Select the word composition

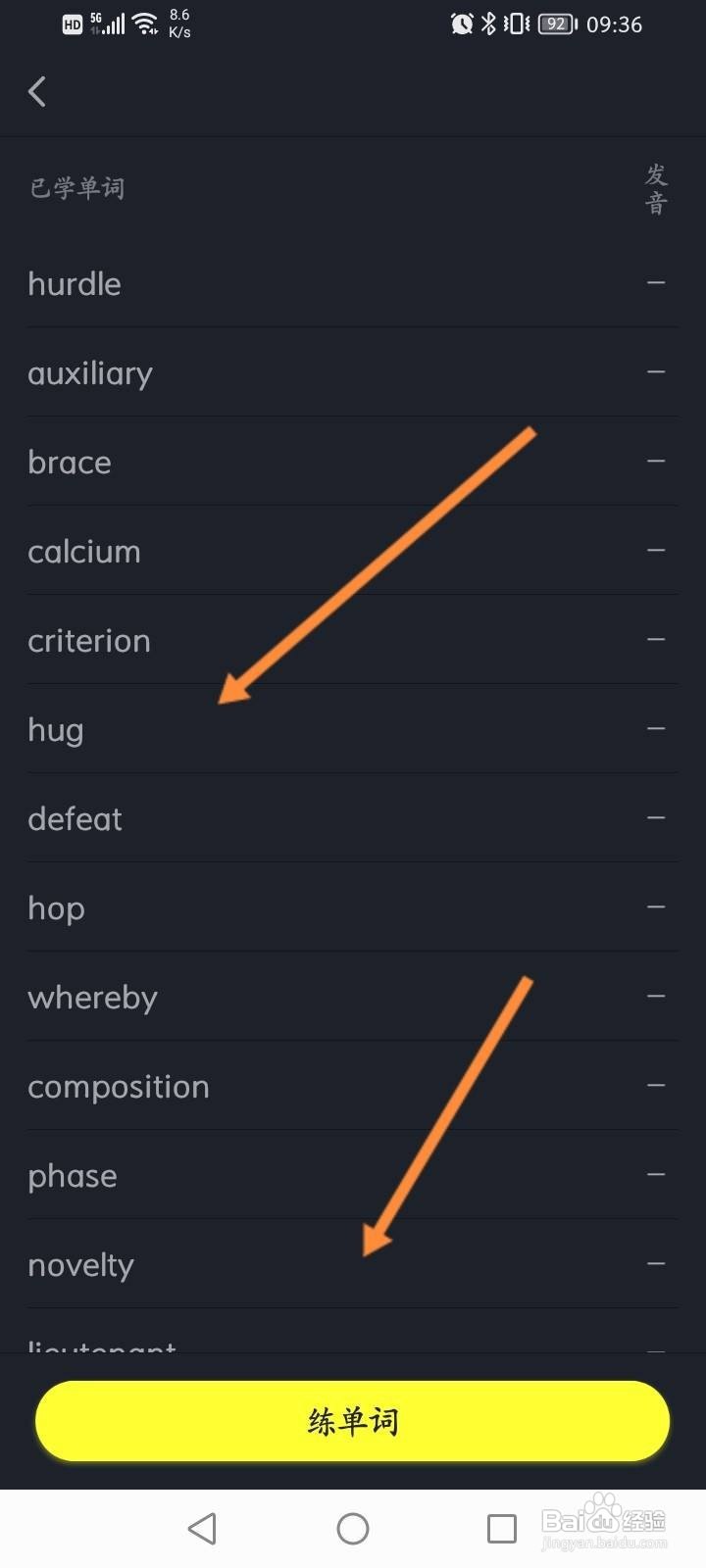pos(119,1088)
